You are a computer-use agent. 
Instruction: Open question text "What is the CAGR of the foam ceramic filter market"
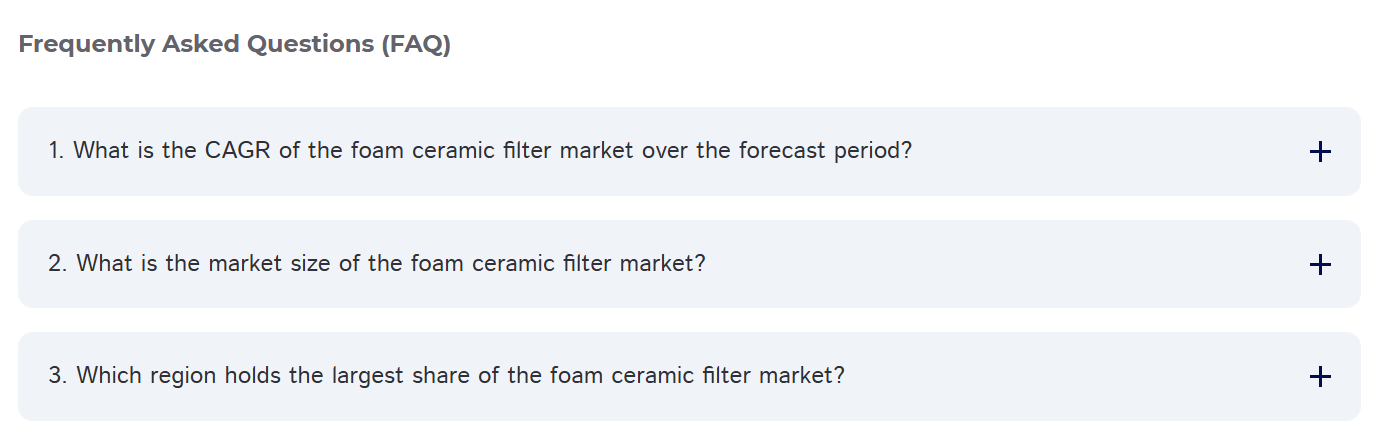coord(400,151)
